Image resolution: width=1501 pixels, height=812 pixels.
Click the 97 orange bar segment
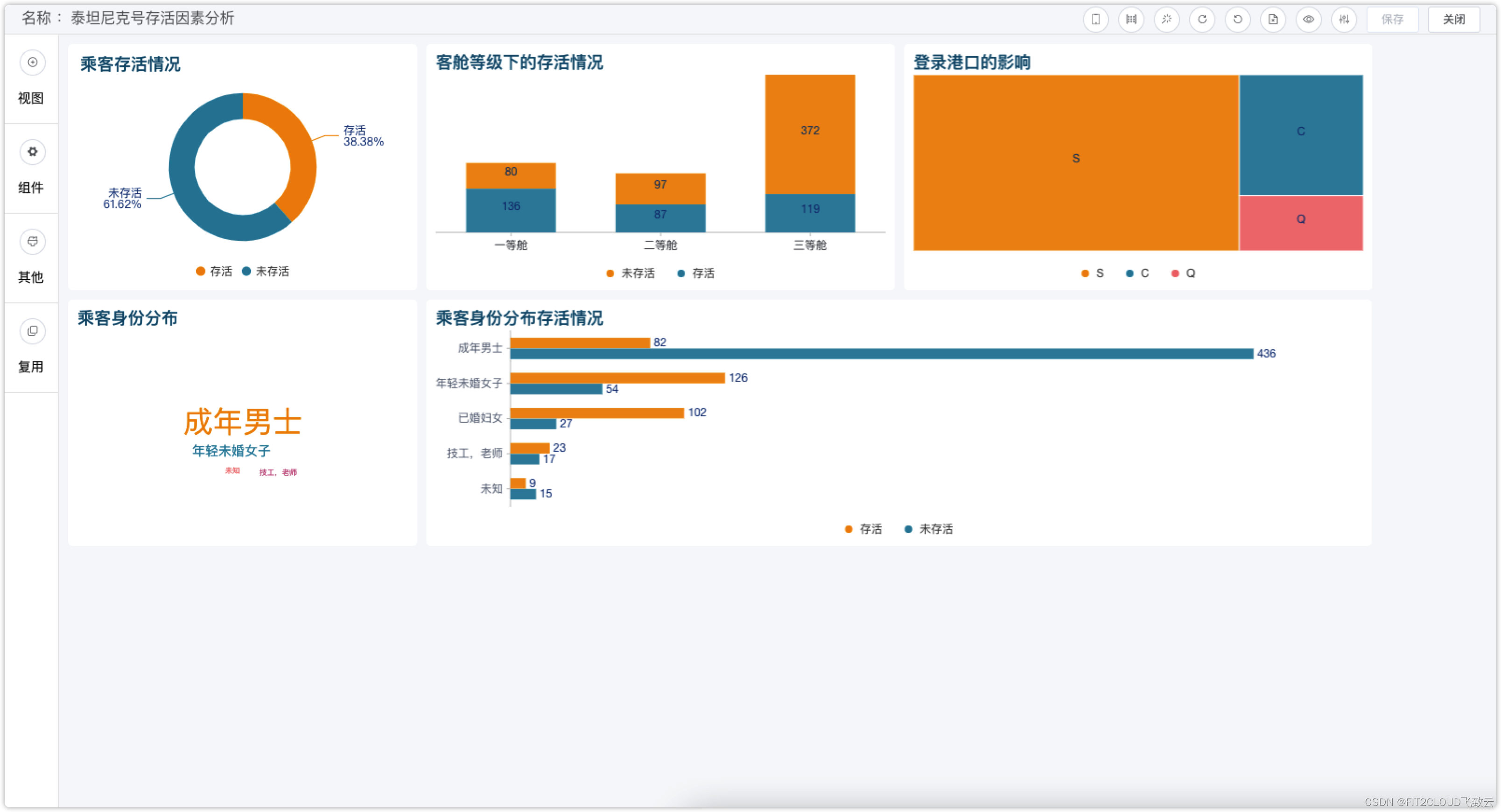[x=660, y=189]
